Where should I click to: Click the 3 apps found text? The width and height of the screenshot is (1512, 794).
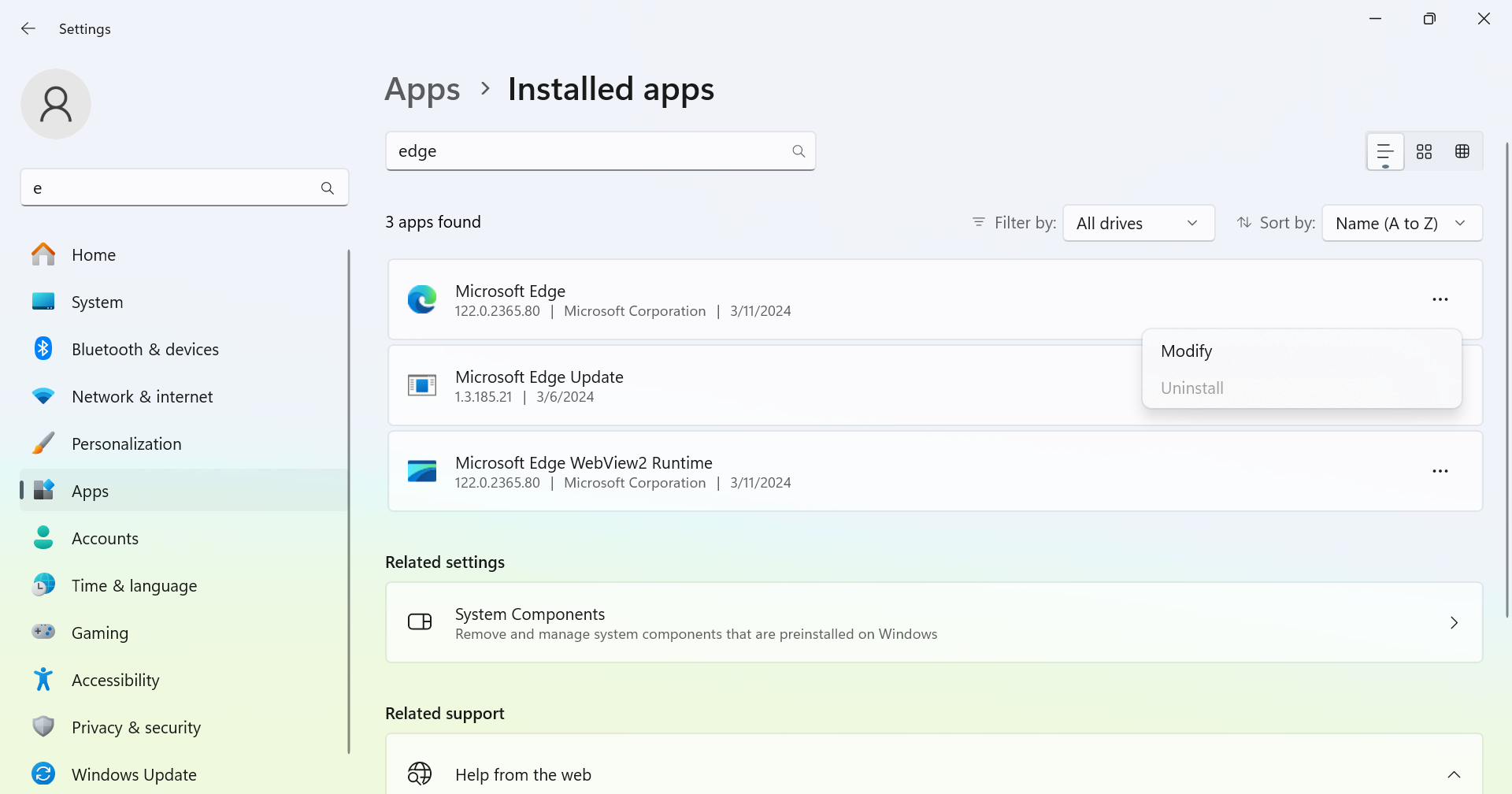point(432,222)
